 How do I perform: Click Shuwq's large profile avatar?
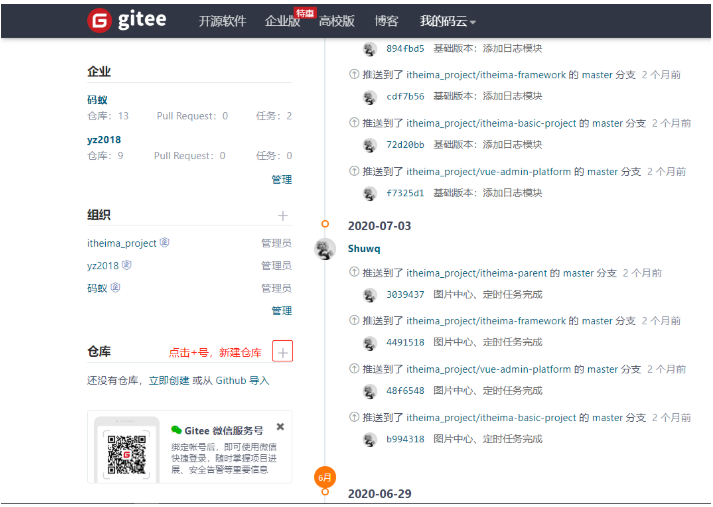[325, 249]
